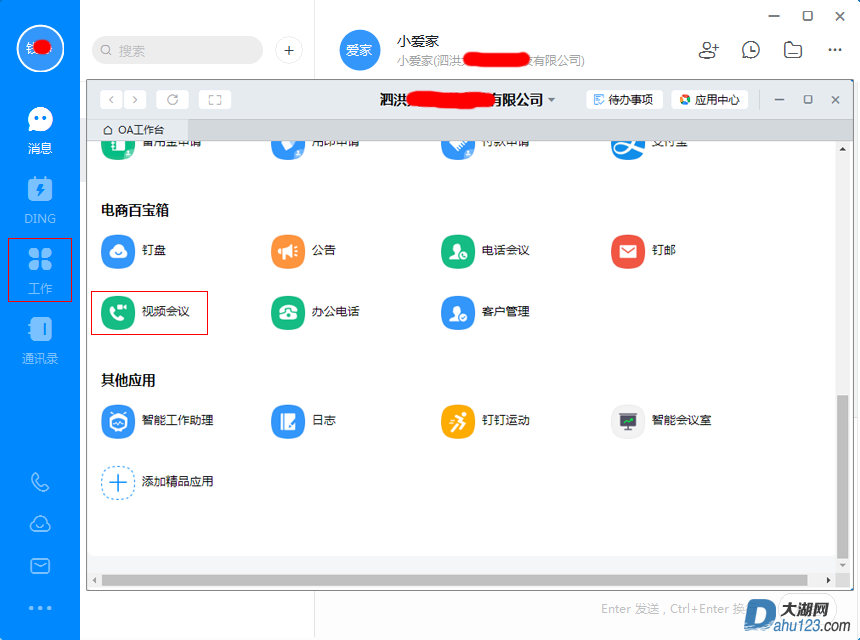This screenshot has width=860, height=640.
Task: Open the sidebar three-dots more menu
Action: click(x=40, y=608)
